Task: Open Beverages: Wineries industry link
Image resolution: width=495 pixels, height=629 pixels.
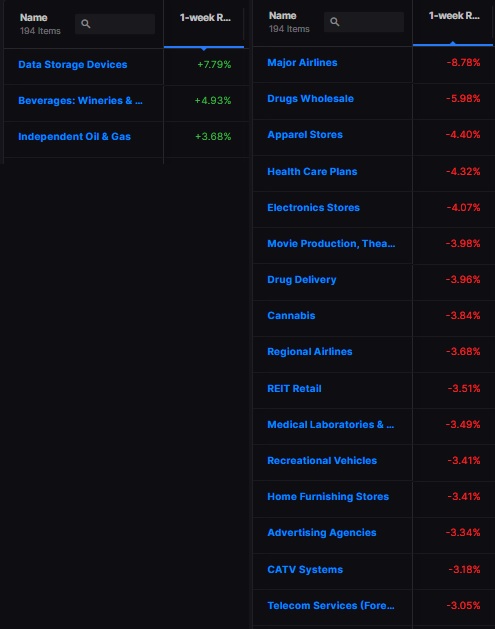Action: [x=80, y=100]
